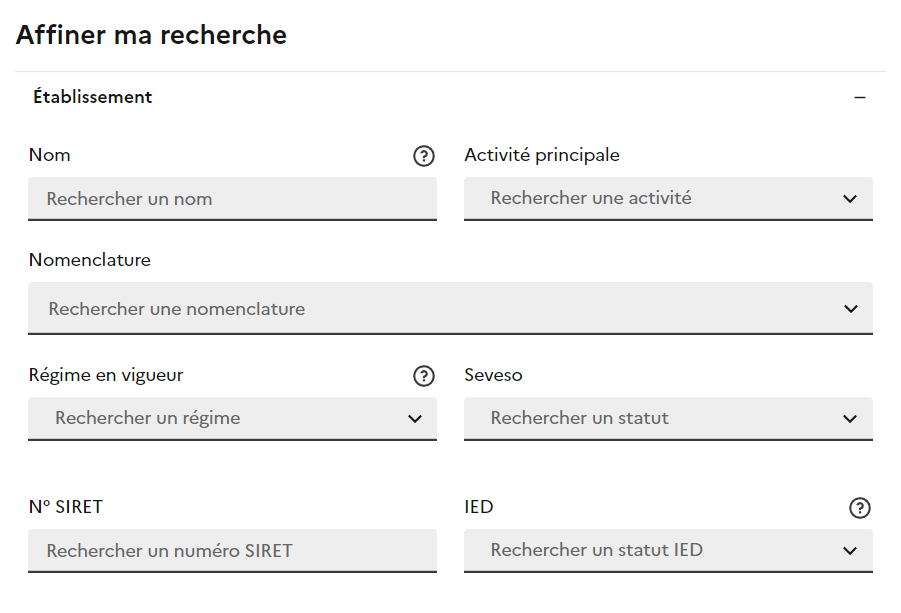Click the "Rechercher un nom" input field
The height and width of the screenshot is (613, 901).
[232, 199]
